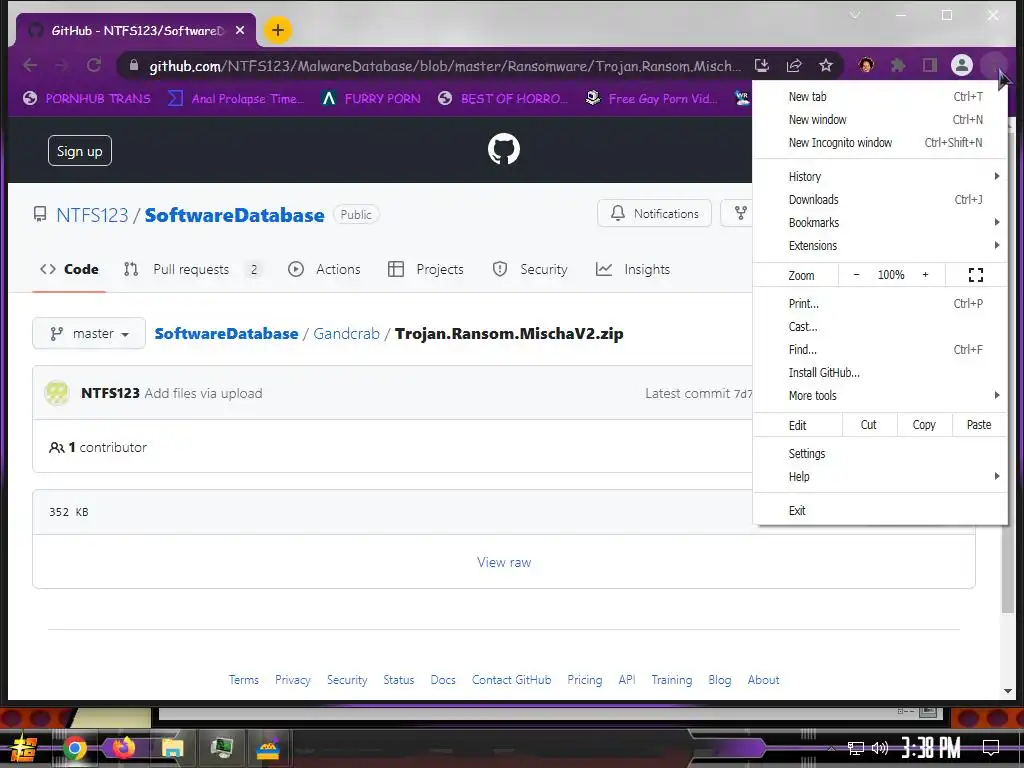Viewport: 1024px width, 768px height.
Task: Open the Windows Start button
Action: pyautogui.click(x=23, y=748)
